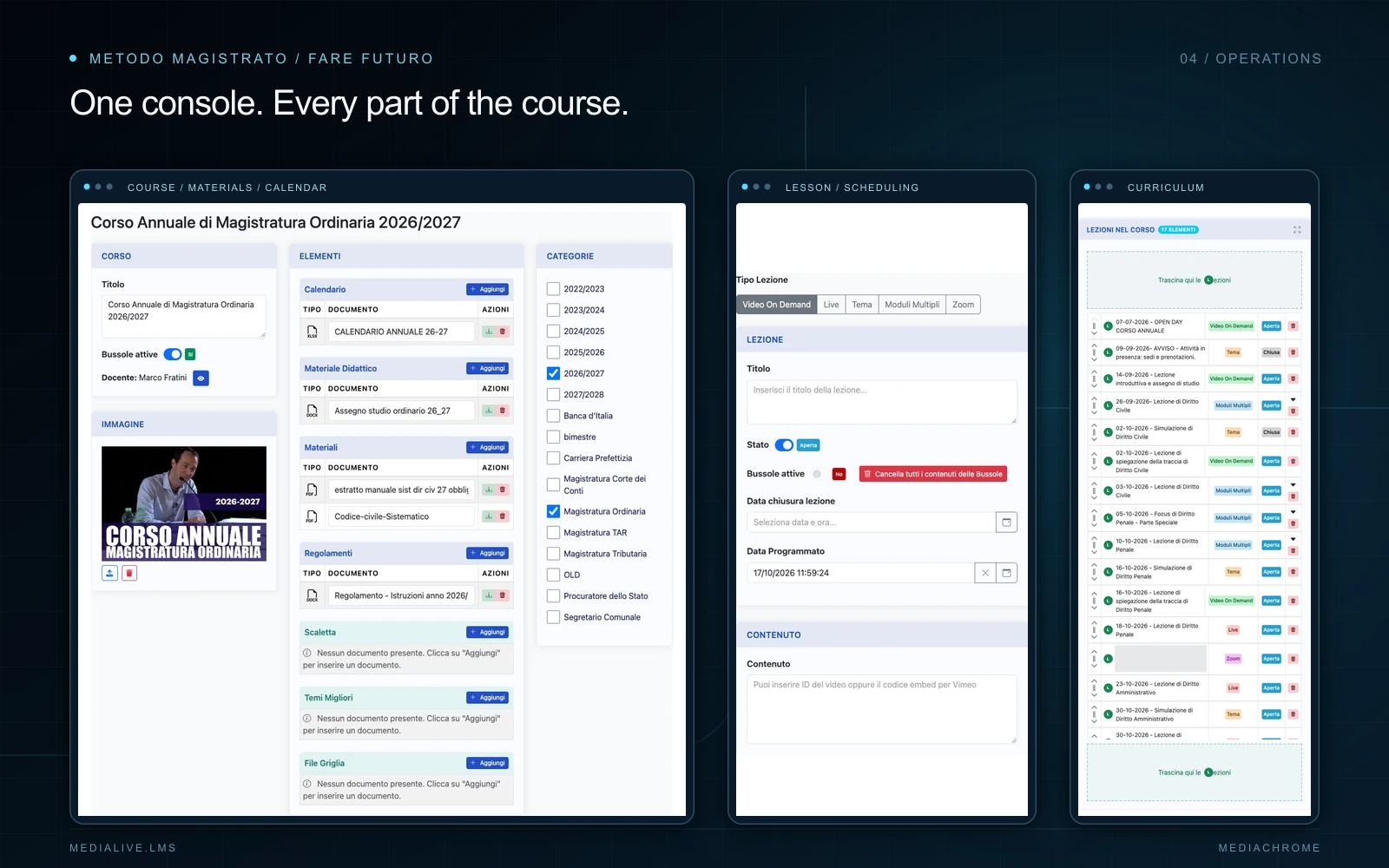
Task: Expand modules of 26-09-2026 Lezione di Diritto Civile
Action: click(x=1293, y=400)
